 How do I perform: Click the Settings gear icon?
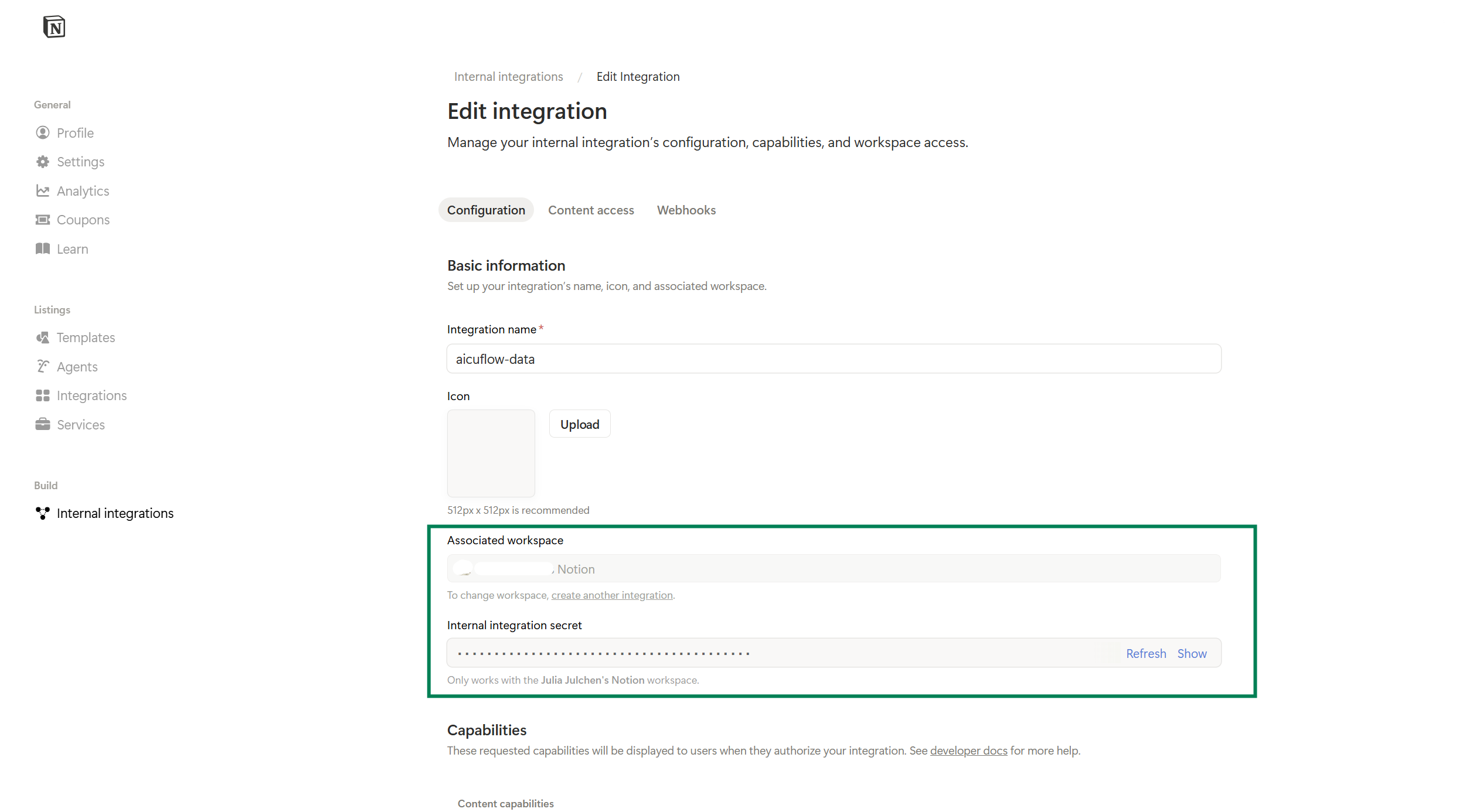tap(42, 162)
